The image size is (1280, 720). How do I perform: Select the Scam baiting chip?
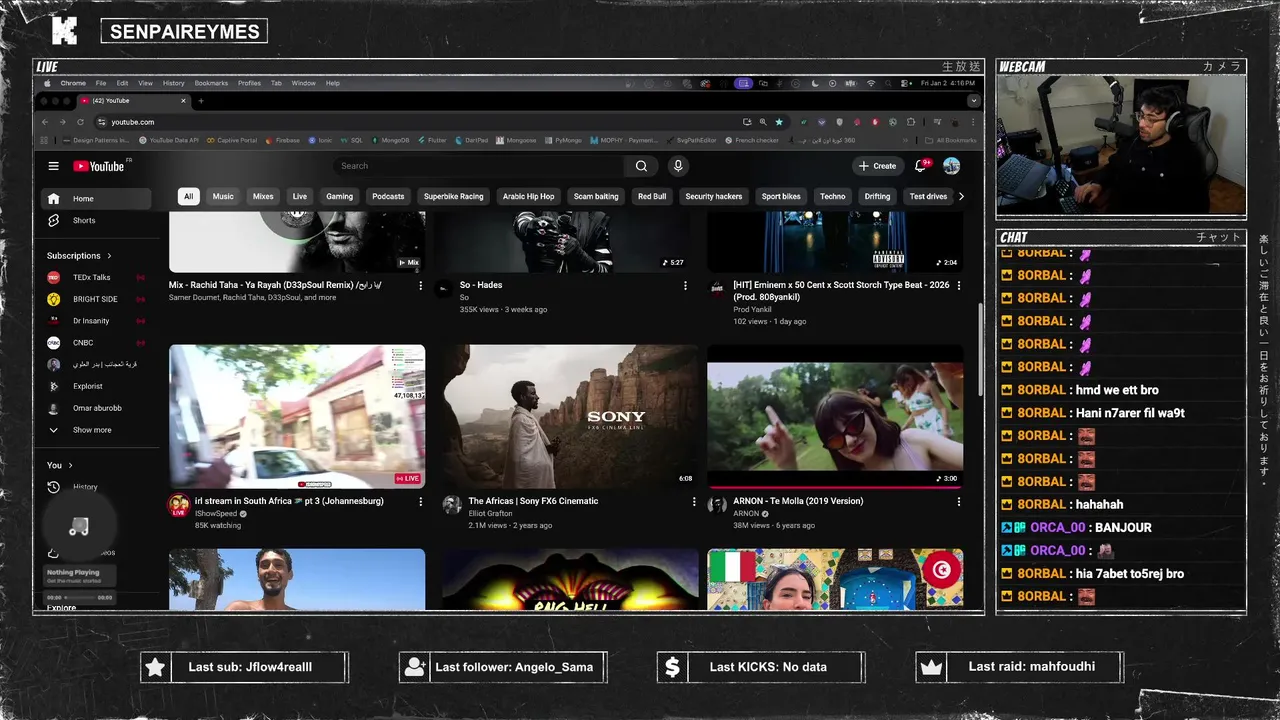pyautogui.click(x=596, y=196)
